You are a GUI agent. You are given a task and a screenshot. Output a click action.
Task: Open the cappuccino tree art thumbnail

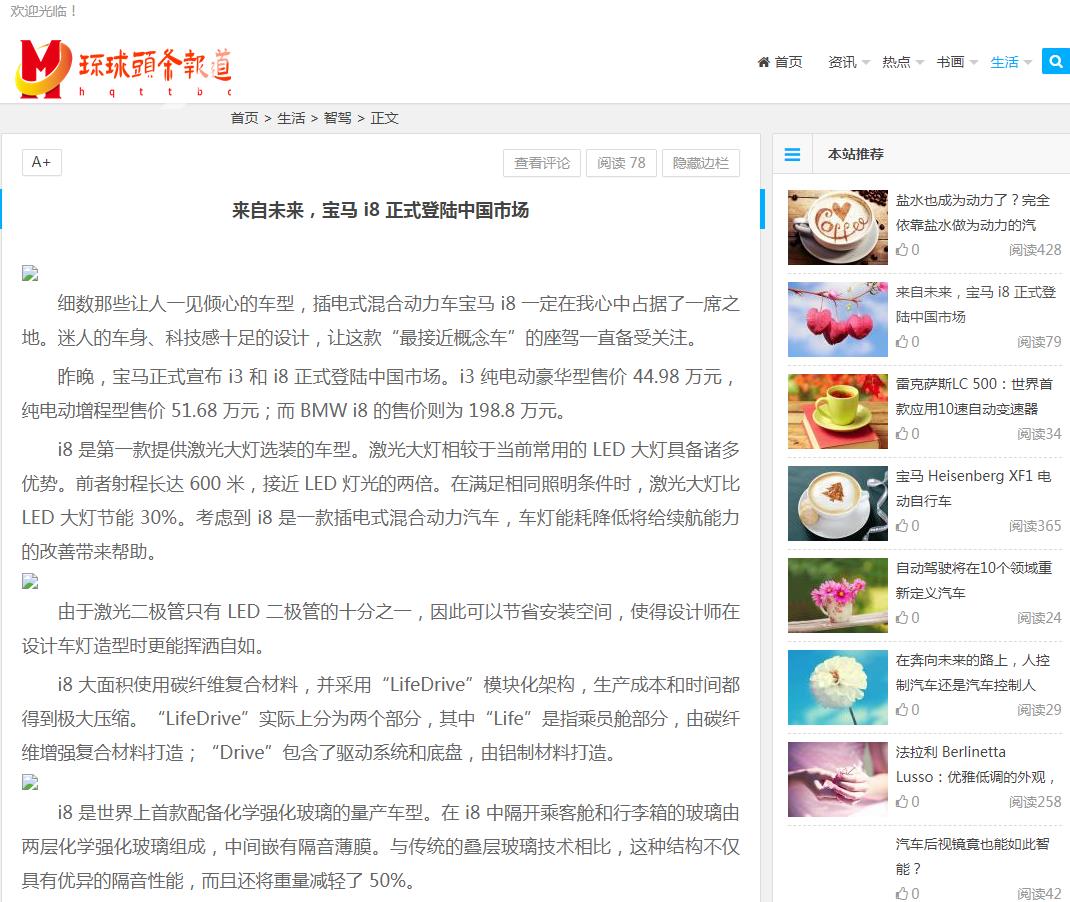tap(838, 504)
